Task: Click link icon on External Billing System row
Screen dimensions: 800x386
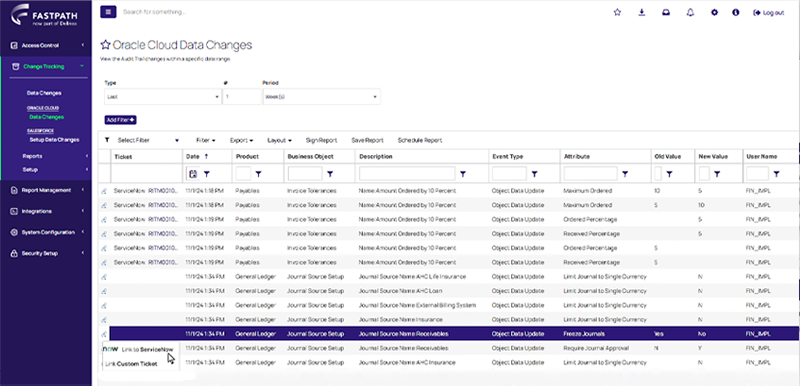Action: [x=104, y=305]
